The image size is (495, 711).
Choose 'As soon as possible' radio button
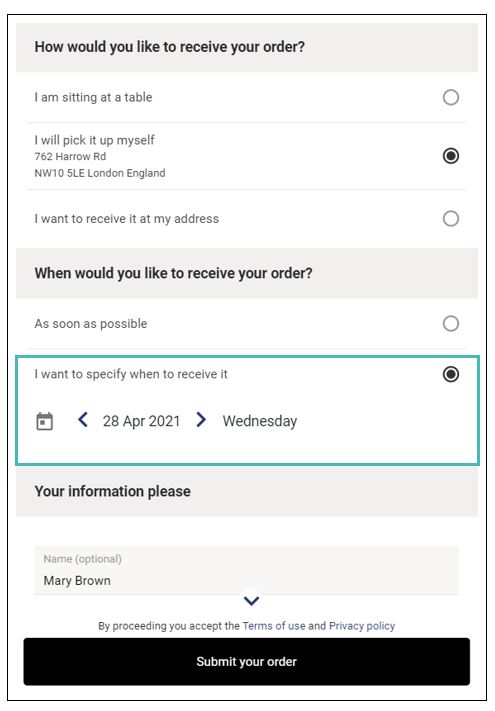point(451,324)
